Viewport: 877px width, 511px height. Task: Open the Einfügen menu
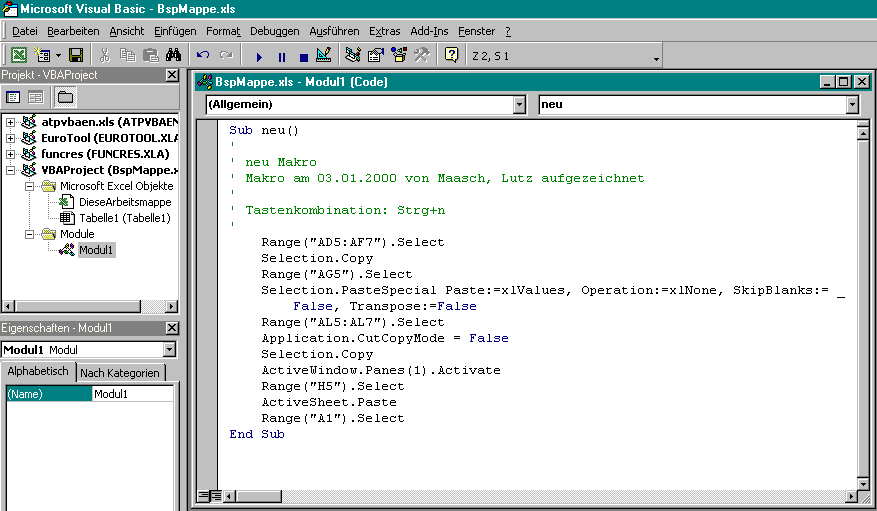tap(175, 31)
